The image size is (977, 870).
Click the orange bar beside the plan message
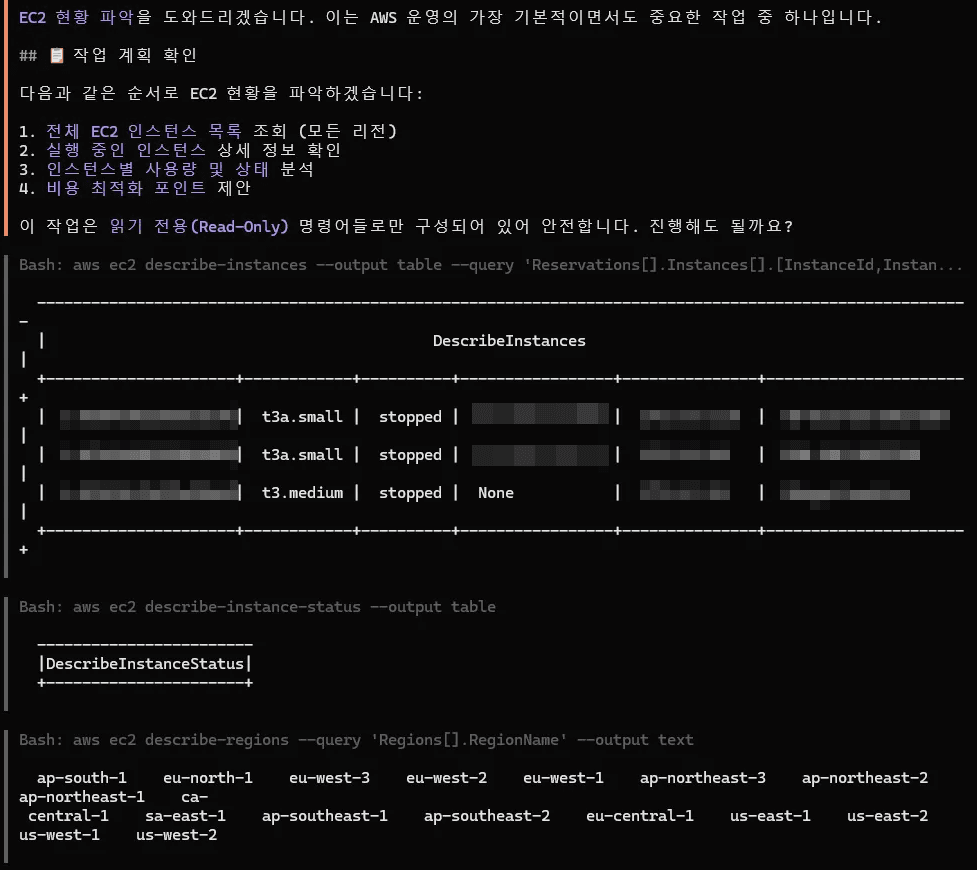coord(4,120)
